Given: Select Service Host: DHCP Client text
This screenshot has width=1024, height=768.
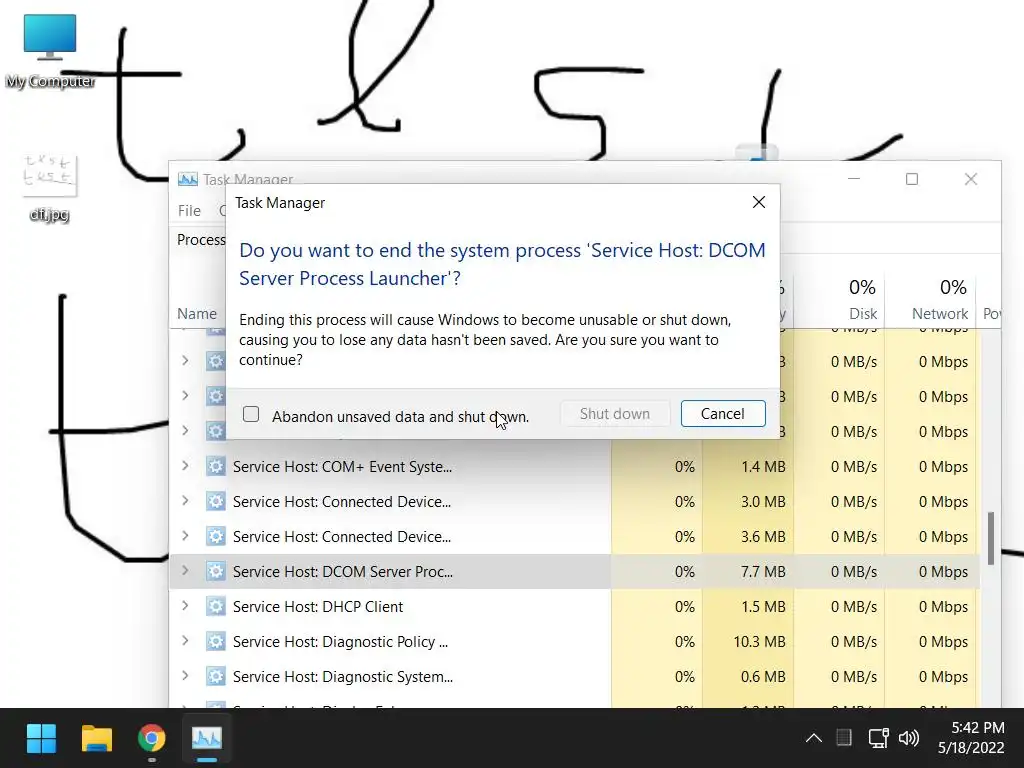Looking at the screenshot, I should pos(318,607).
